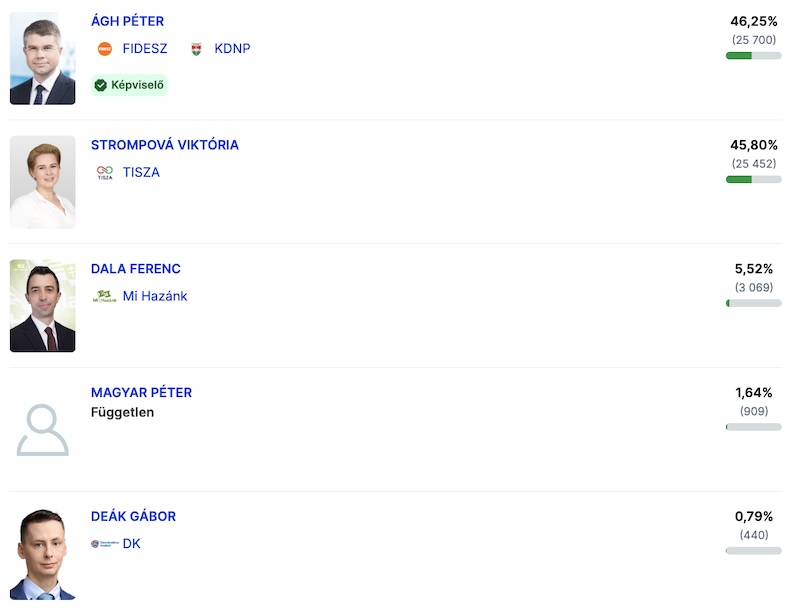This screenshot has width=800, height=614.
Task: Click Ágh Péter's 46,25% vote progress bar
Action: (x=753, y=56)
